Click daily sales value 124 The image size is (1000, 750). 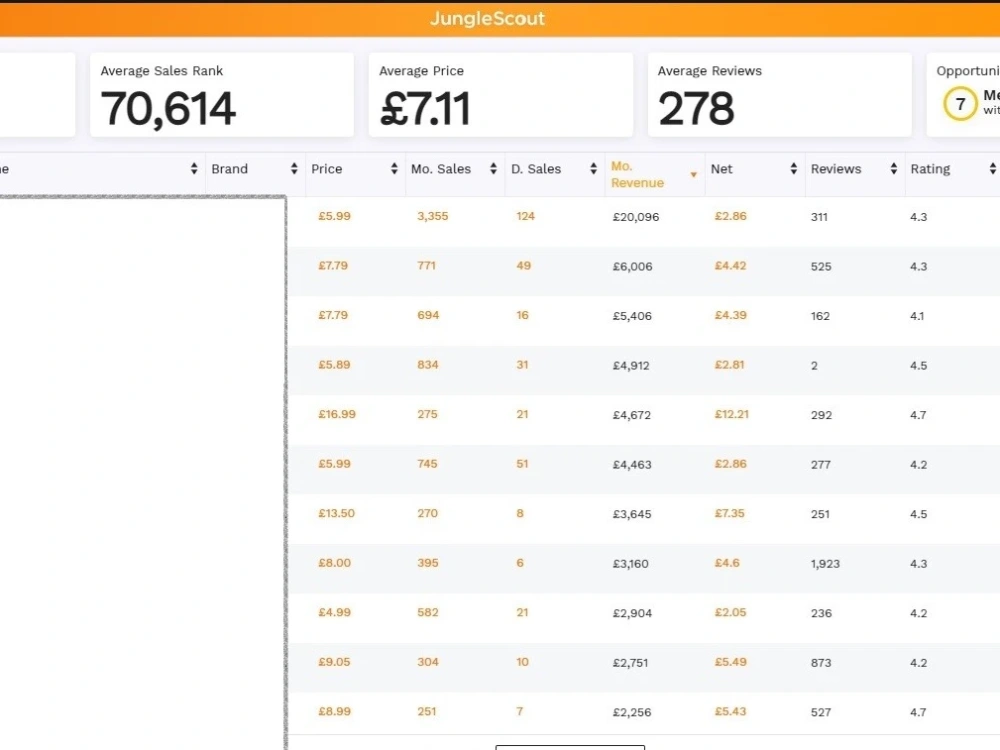[526, 216]
